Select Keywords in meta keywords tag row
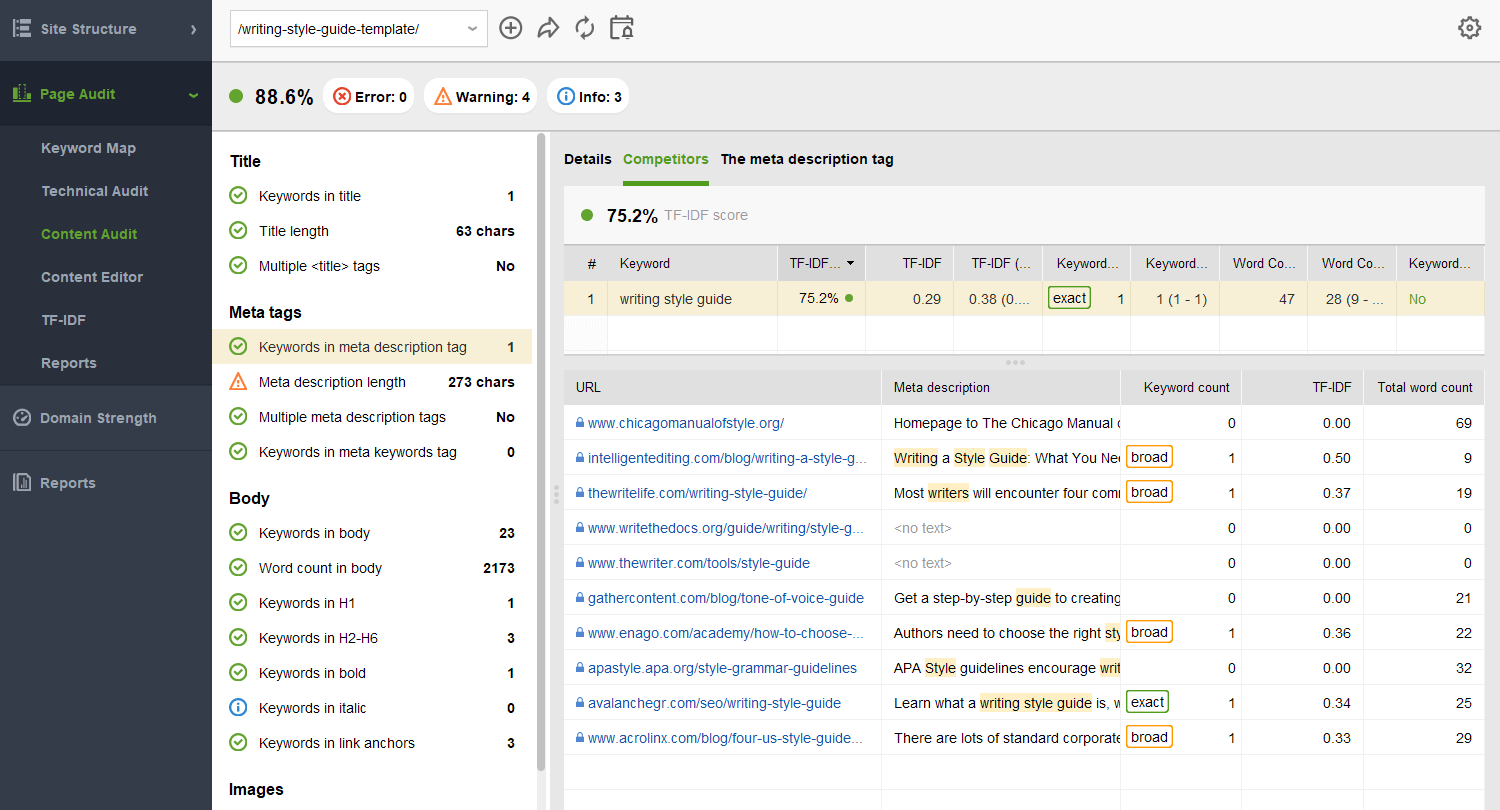1500x810 pixels. click(372, 452)
